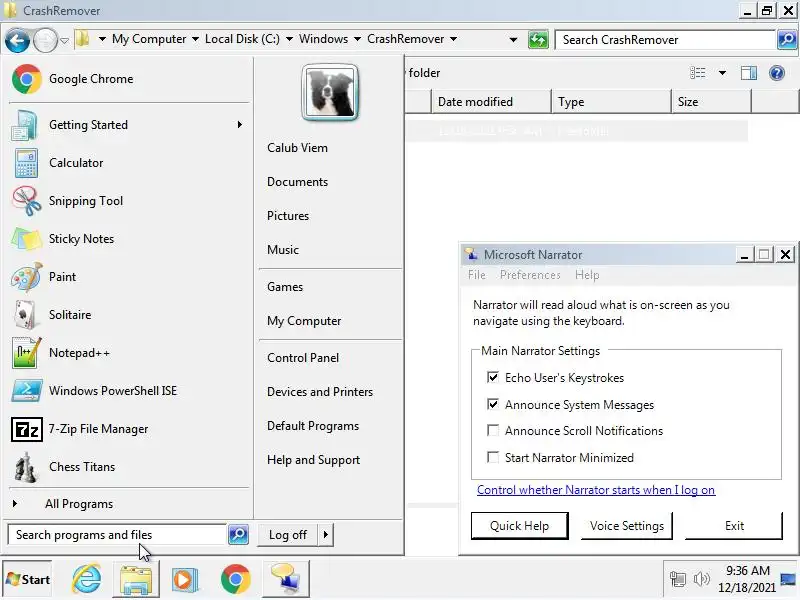This screenshot has height=600, width=800.
Task: Click the Explorer Back arrow button
Action: [17, 40]
